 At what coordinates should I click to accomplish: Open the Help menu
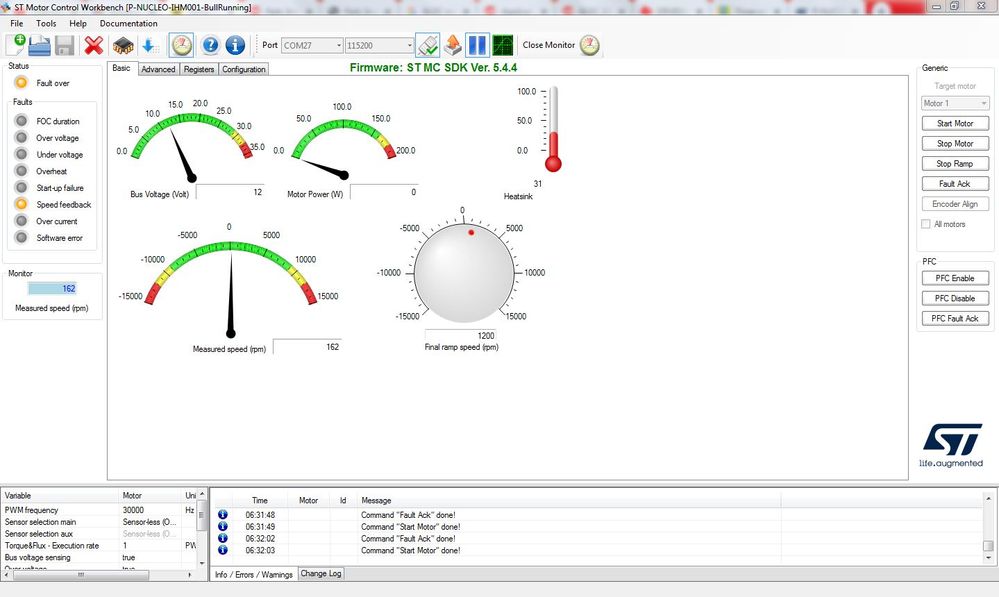[78, 23]
